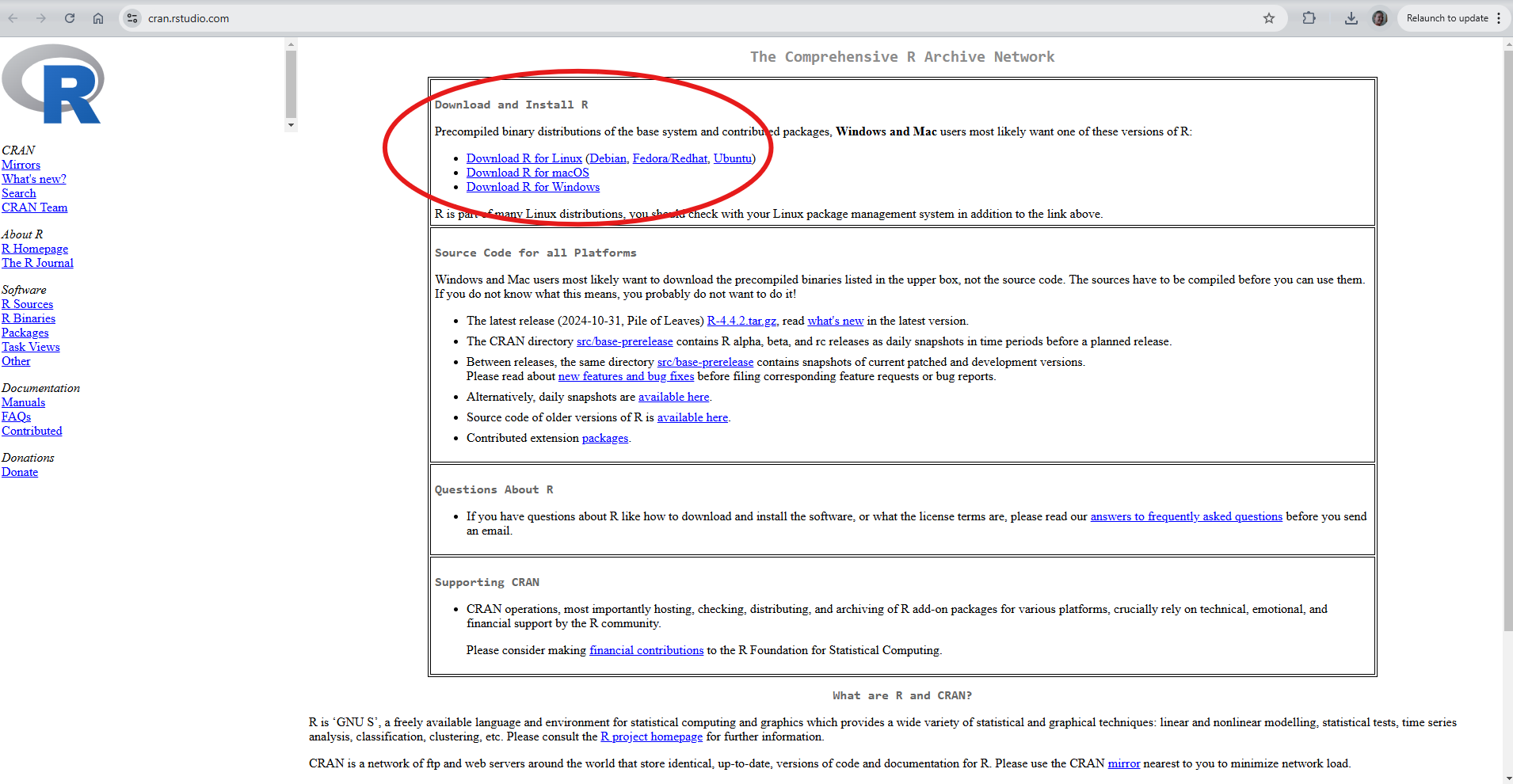Open the What's new? sidebar link
Image resolution: width=1513 pixels, height=784 pixels.
[x=34, y=179]
